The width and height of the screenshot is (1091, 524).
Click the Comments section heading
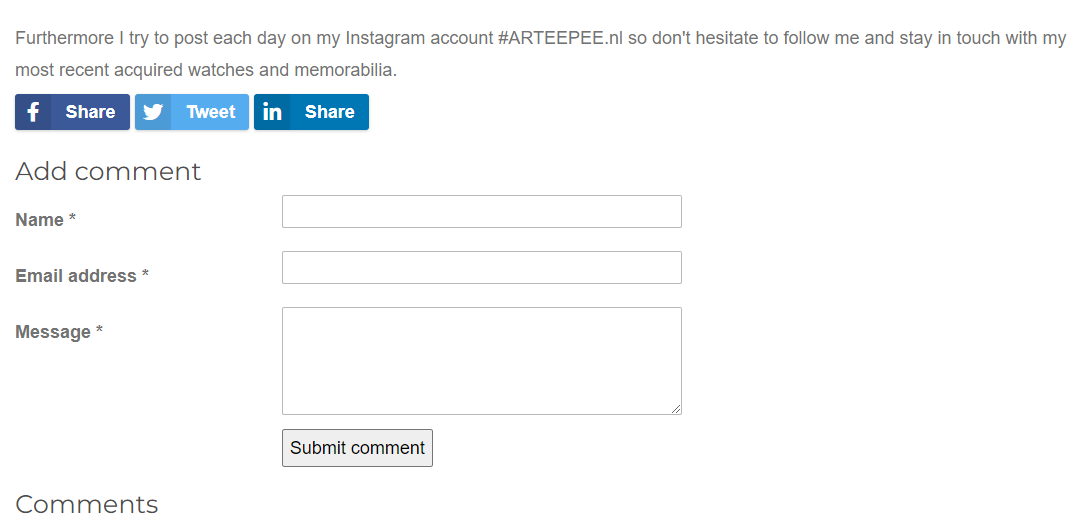(x=87, y=504)
